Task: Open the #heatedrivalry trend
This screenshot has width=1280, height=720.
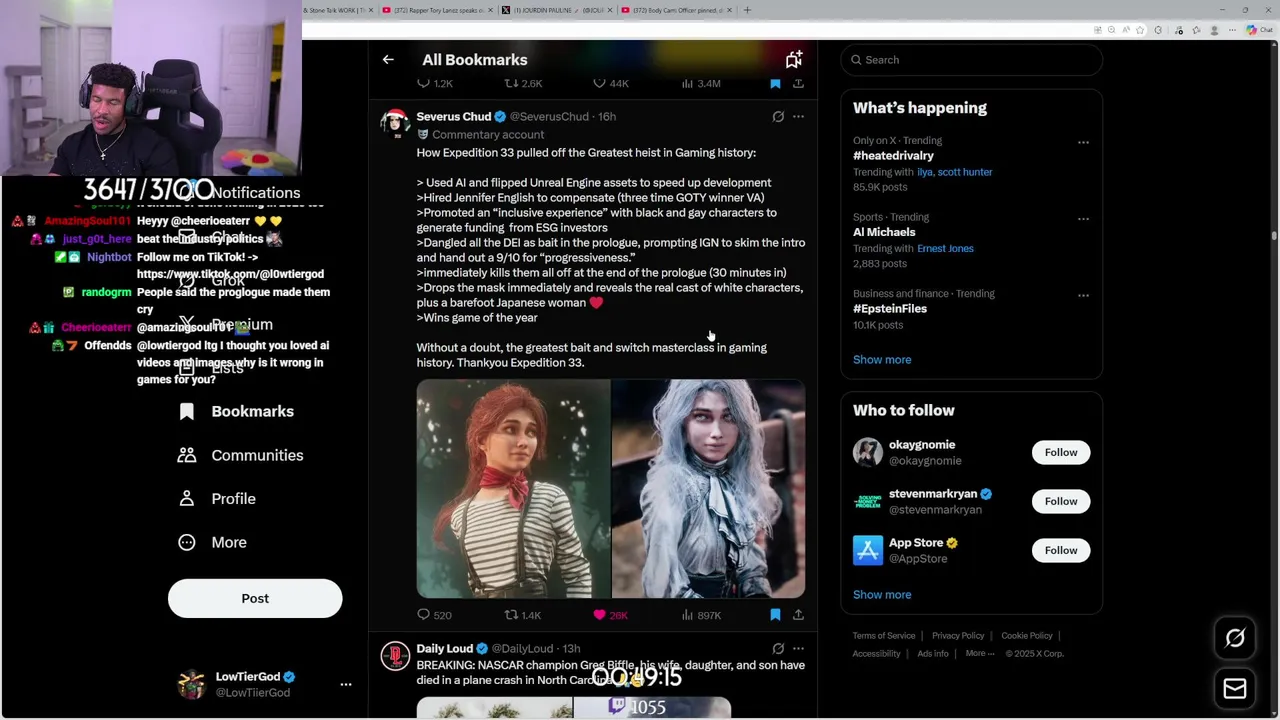Action: coord(893,156)
